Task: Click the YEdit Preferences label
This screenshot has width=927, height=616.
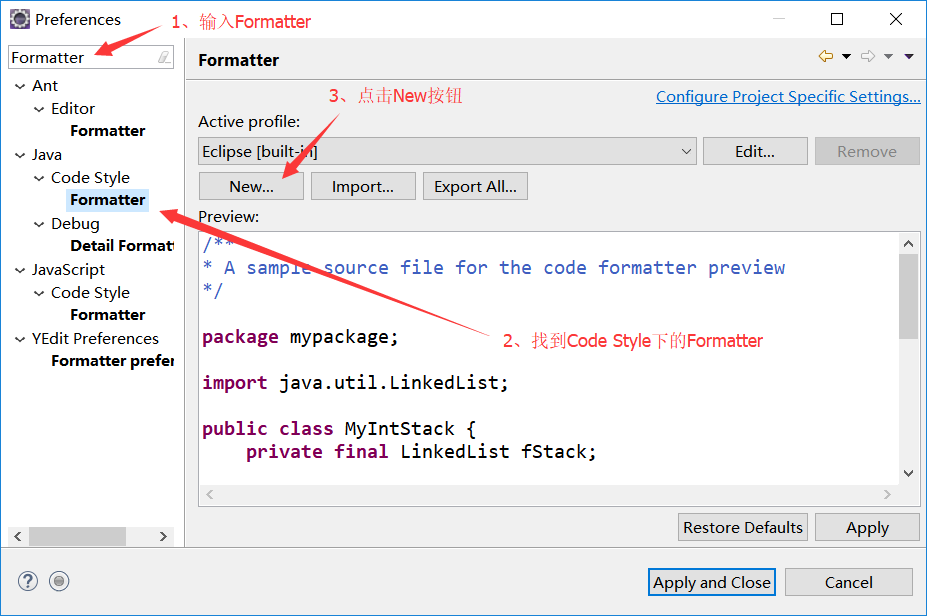Action: click(x=95, y=339)
